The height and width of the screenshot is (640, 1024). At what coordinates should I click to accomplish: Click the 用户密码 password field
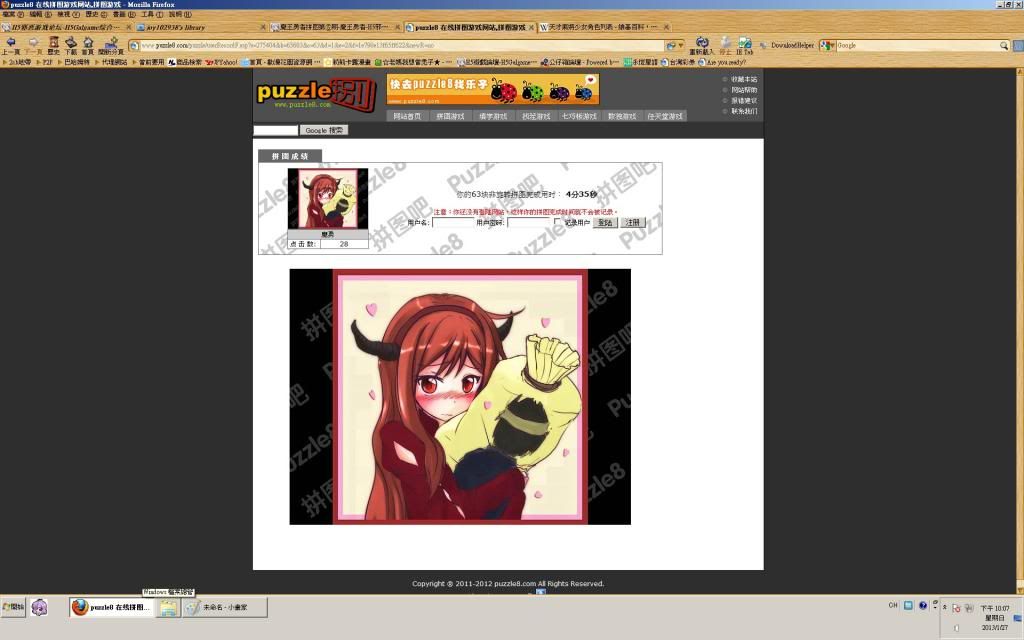point(530,223)
